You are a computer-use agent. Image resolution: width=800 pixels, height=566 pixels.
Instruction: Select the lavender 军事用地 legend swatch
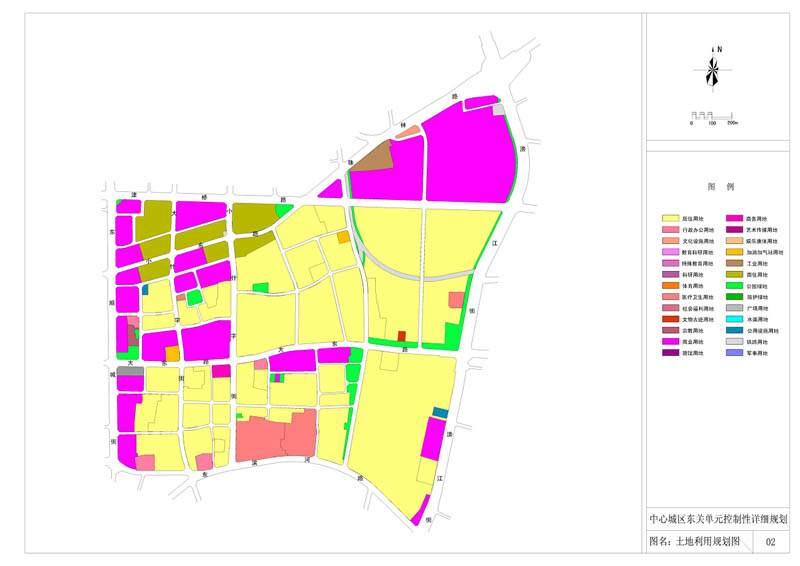tap(735, 354)
